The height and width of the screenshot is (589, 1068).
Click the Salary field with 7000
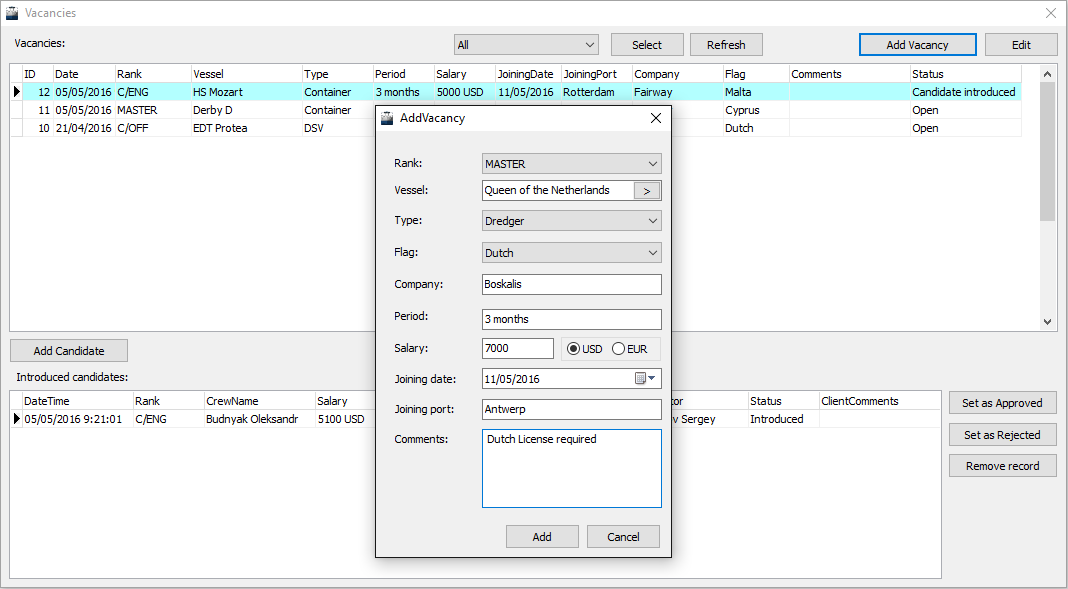click(518, 349)
